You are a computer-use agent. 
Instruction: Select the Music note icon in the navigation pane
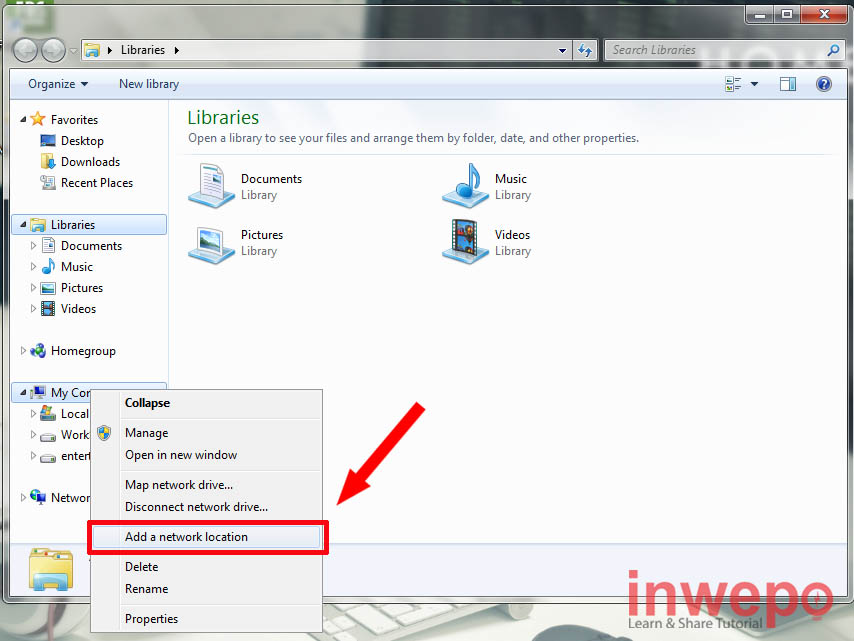48,266
